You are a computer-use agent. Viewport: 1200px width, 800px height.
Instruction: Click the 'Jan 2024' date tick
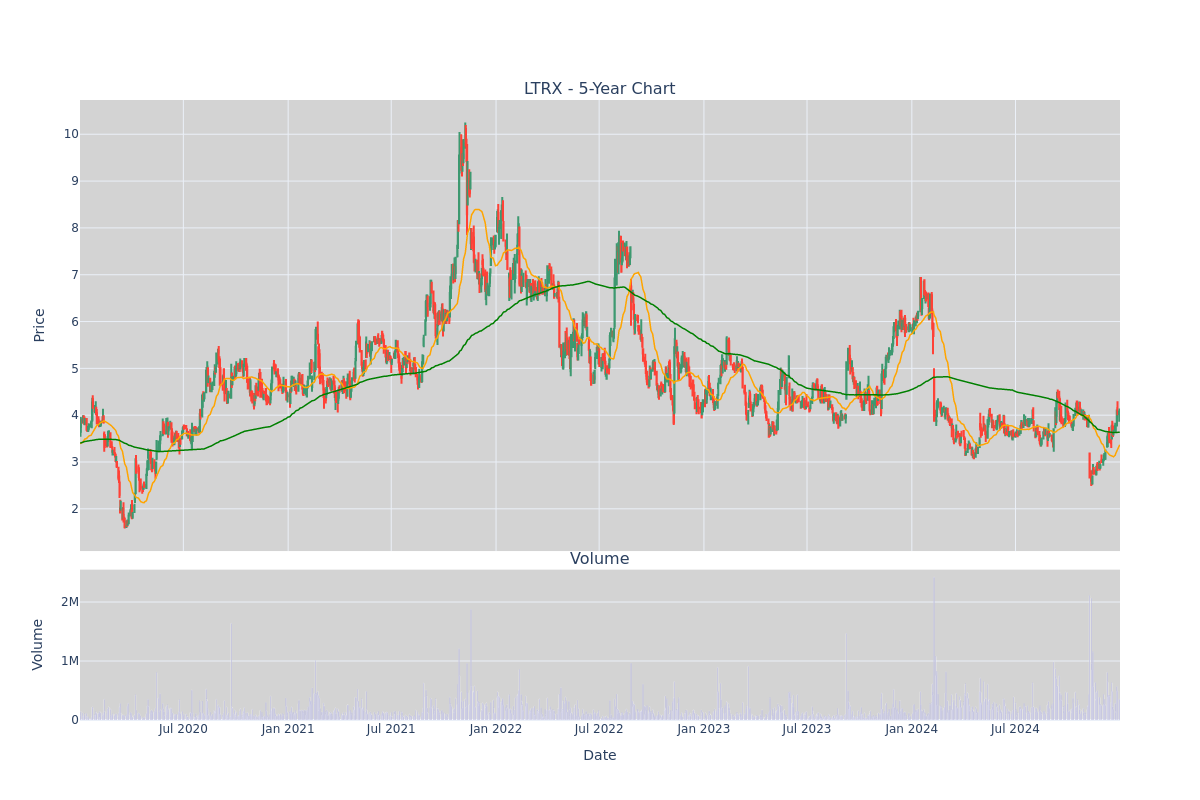[x=912, y=729]
